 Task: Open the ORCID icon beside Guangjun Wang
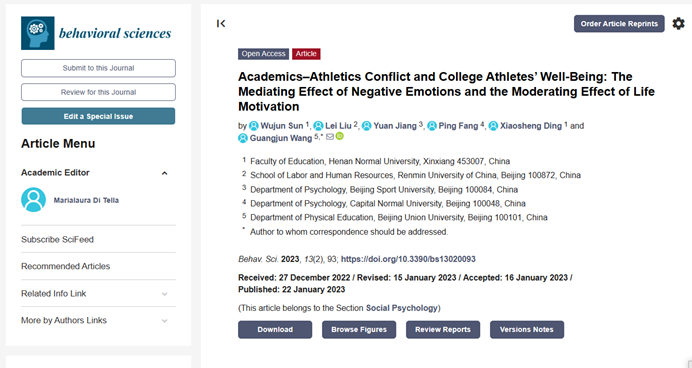click(x=339, y=136)
